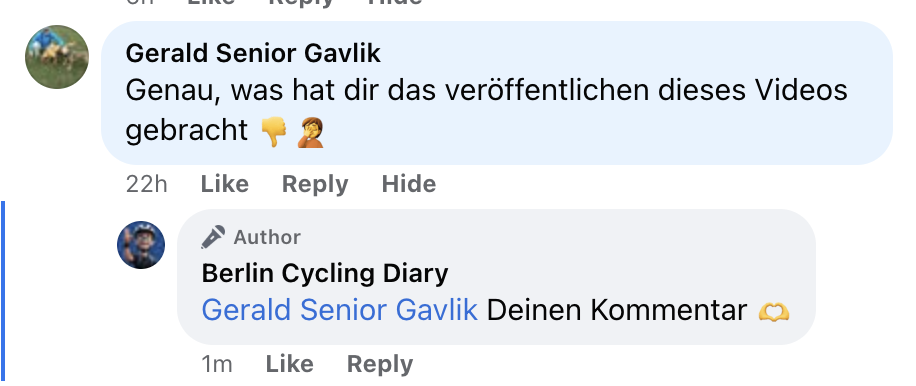
Task: Like the Berlin Cycling Diary reply
Action: tap(289, 364)
